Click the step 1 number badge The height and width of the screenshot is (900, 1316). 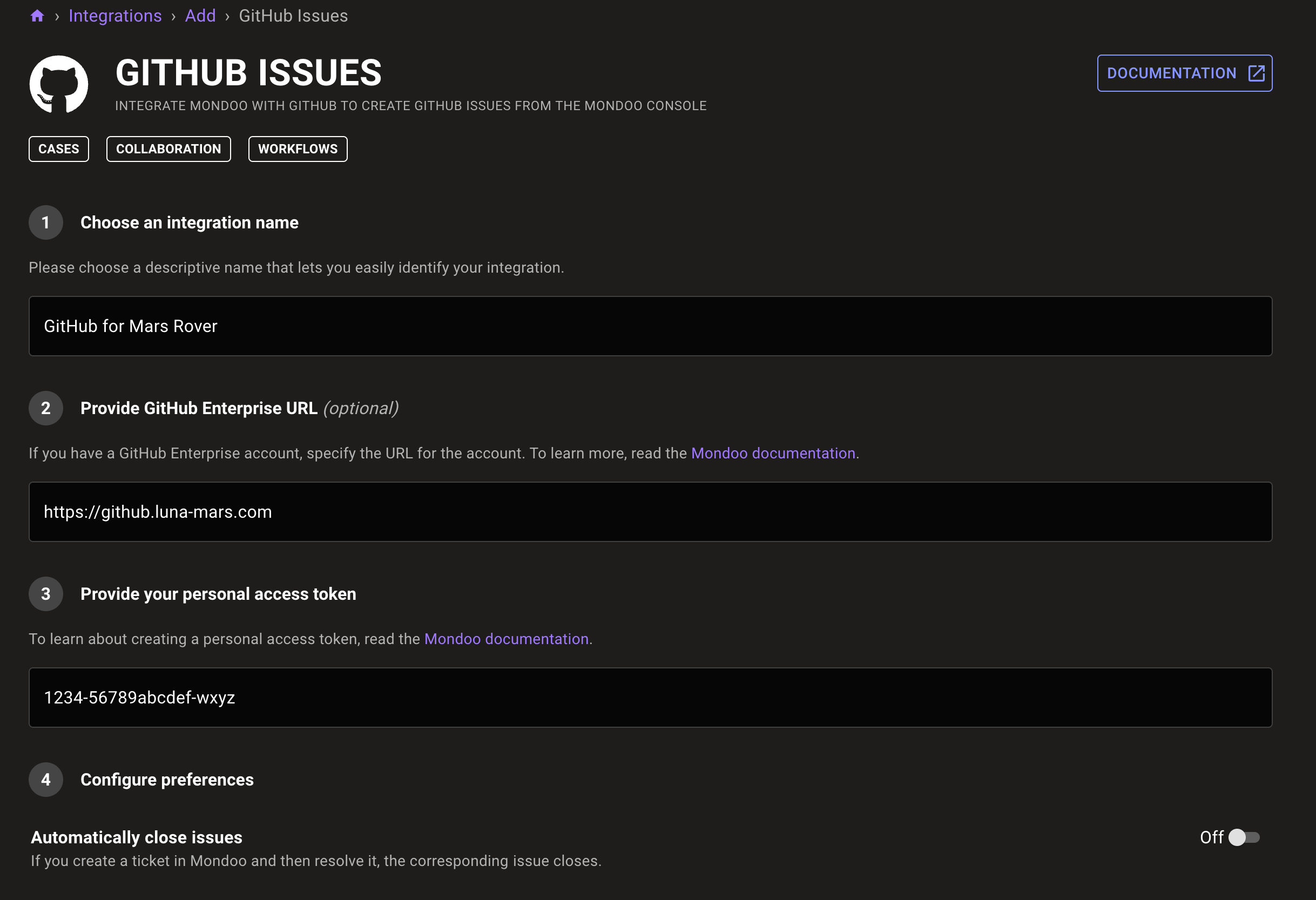point(46,222)
